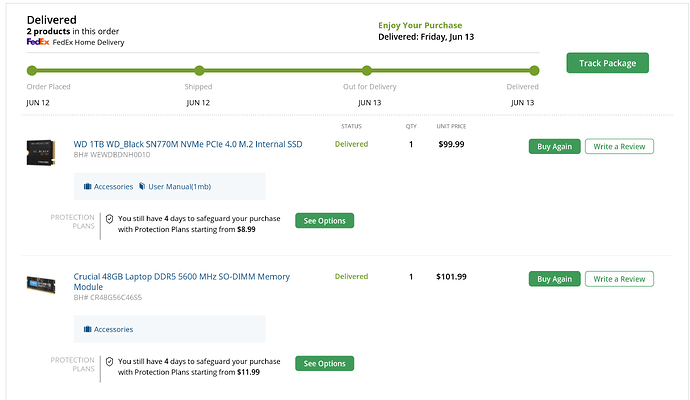
Task: Buy the Crucial memory module again
Action: point(554,279)
